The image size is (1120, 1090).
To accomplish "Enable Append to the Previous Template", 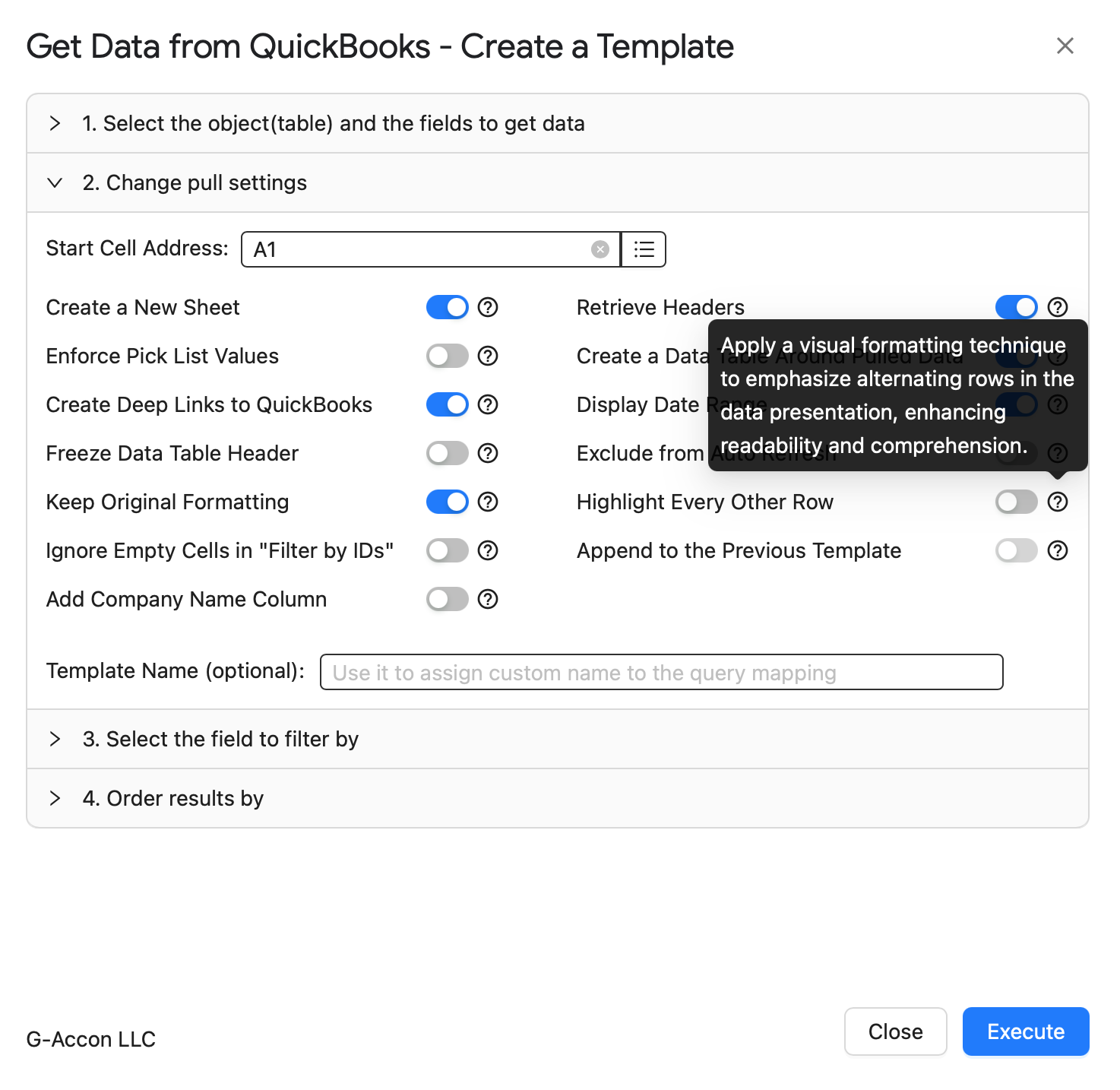I will [x=1017, y=550].
